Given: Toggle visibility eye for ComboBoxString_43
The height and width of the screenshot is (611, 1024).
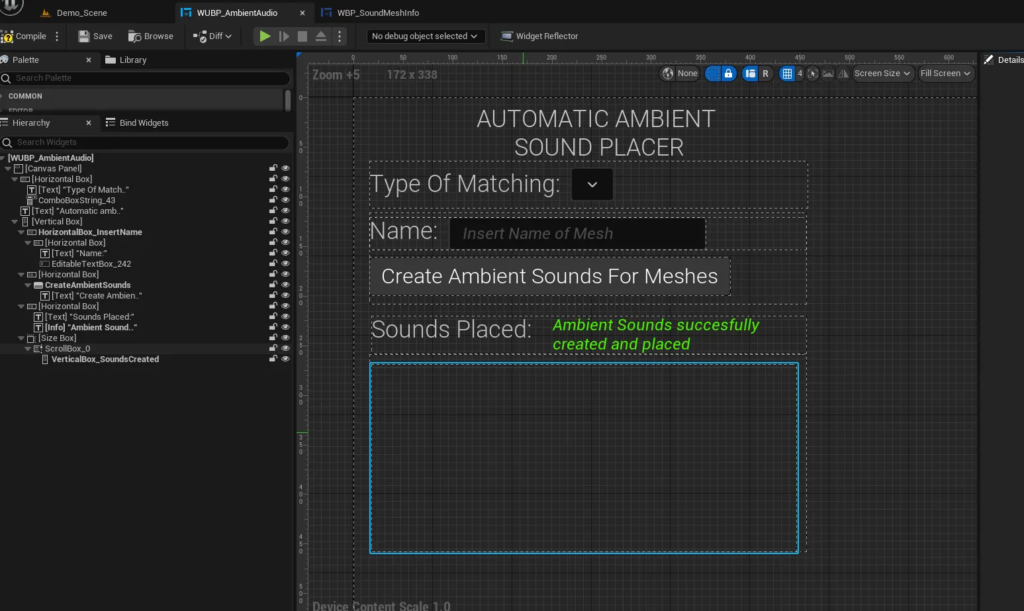Looking at the screenshot, I should coord(285,200).
